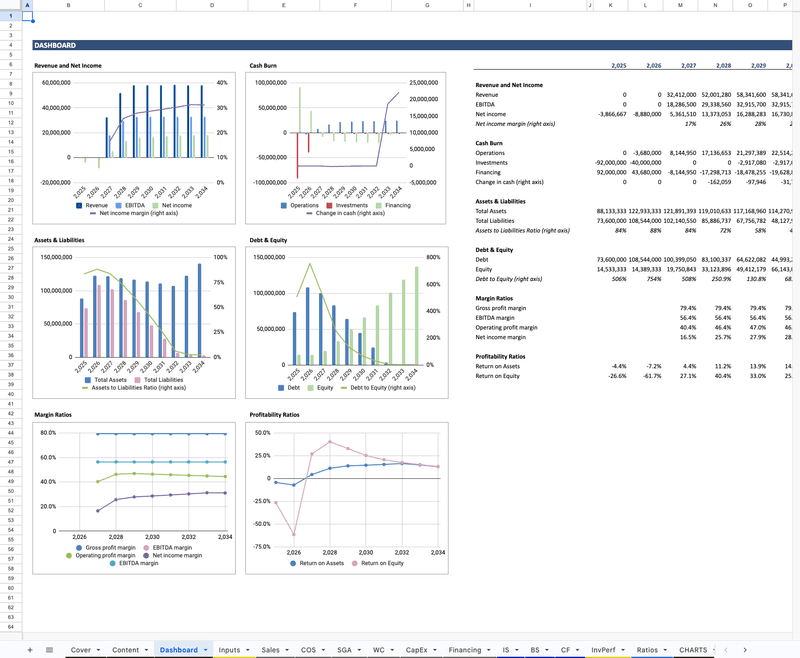Open the CapEx sheet tab
This screenshot has height=658, width=800.
(x=417, y=650)
